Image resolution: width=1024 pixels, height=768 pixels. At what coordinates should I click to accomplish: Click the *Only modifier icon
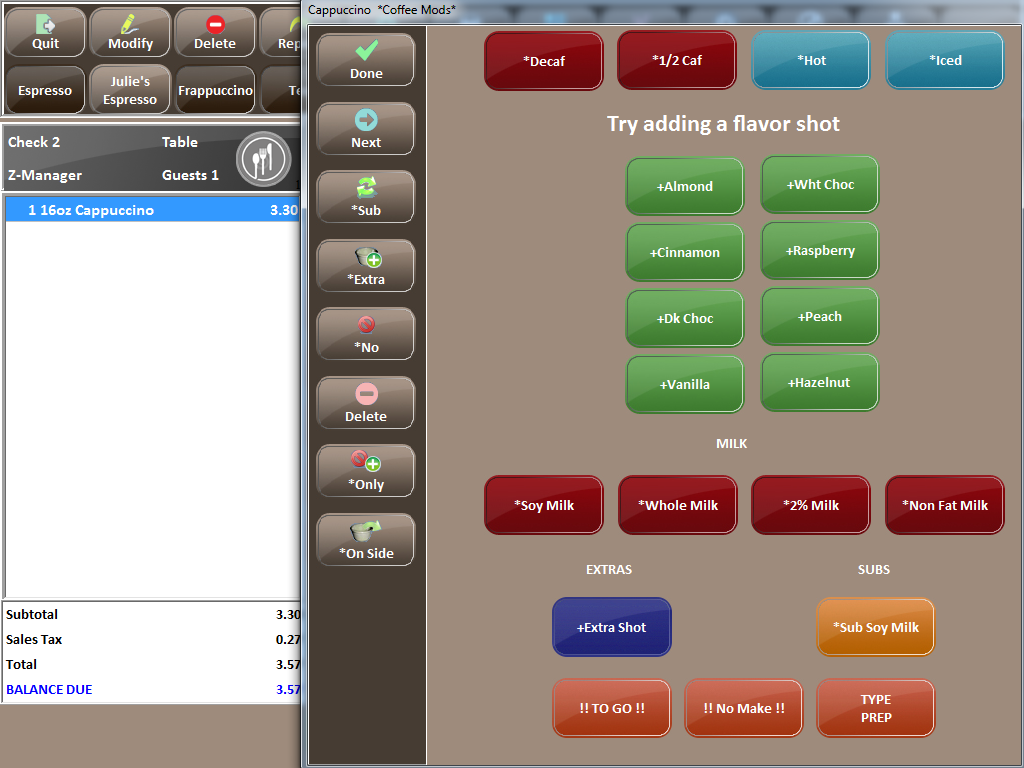click(365, 459)
